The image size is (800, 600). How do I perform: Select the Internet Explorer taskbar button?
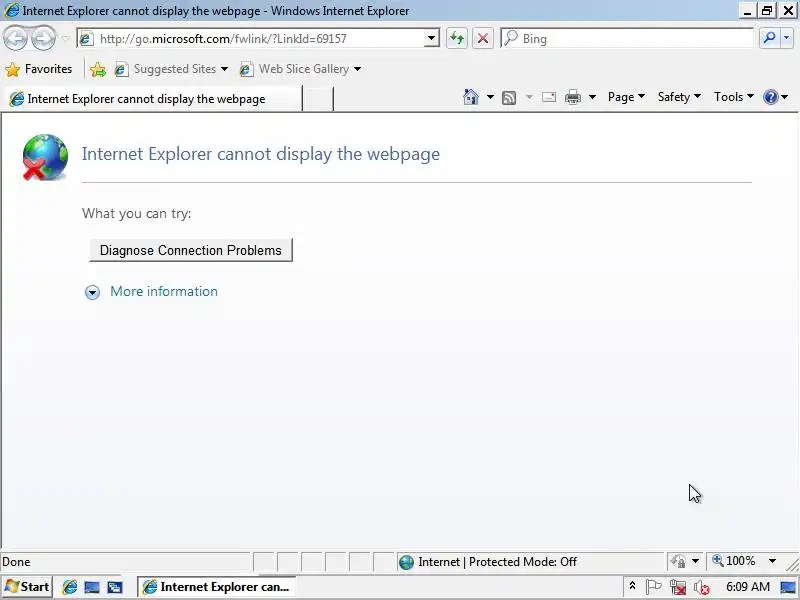tap(217, 587)
